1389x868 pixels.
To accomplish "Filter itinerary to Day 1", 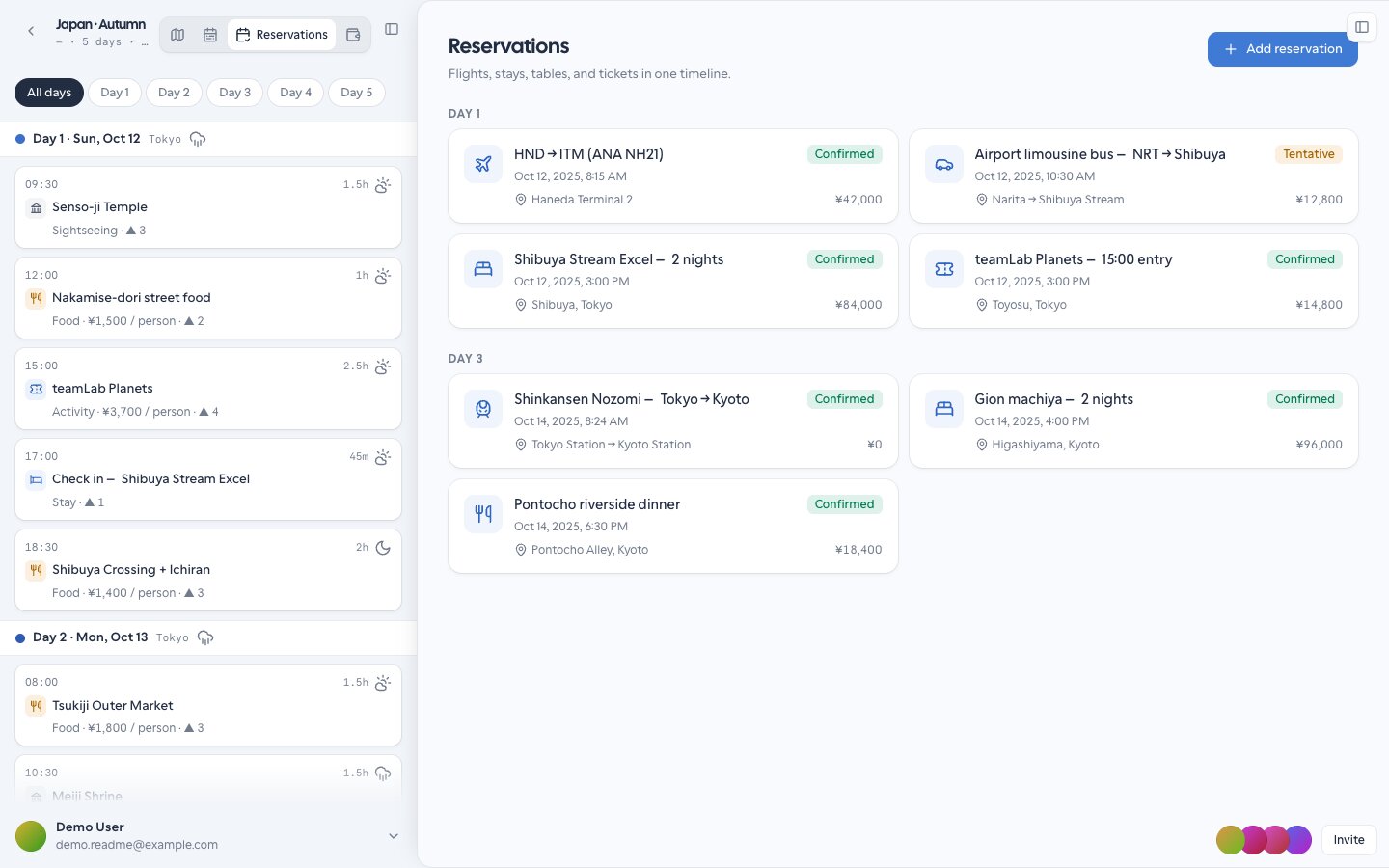I will pos(115,93).
